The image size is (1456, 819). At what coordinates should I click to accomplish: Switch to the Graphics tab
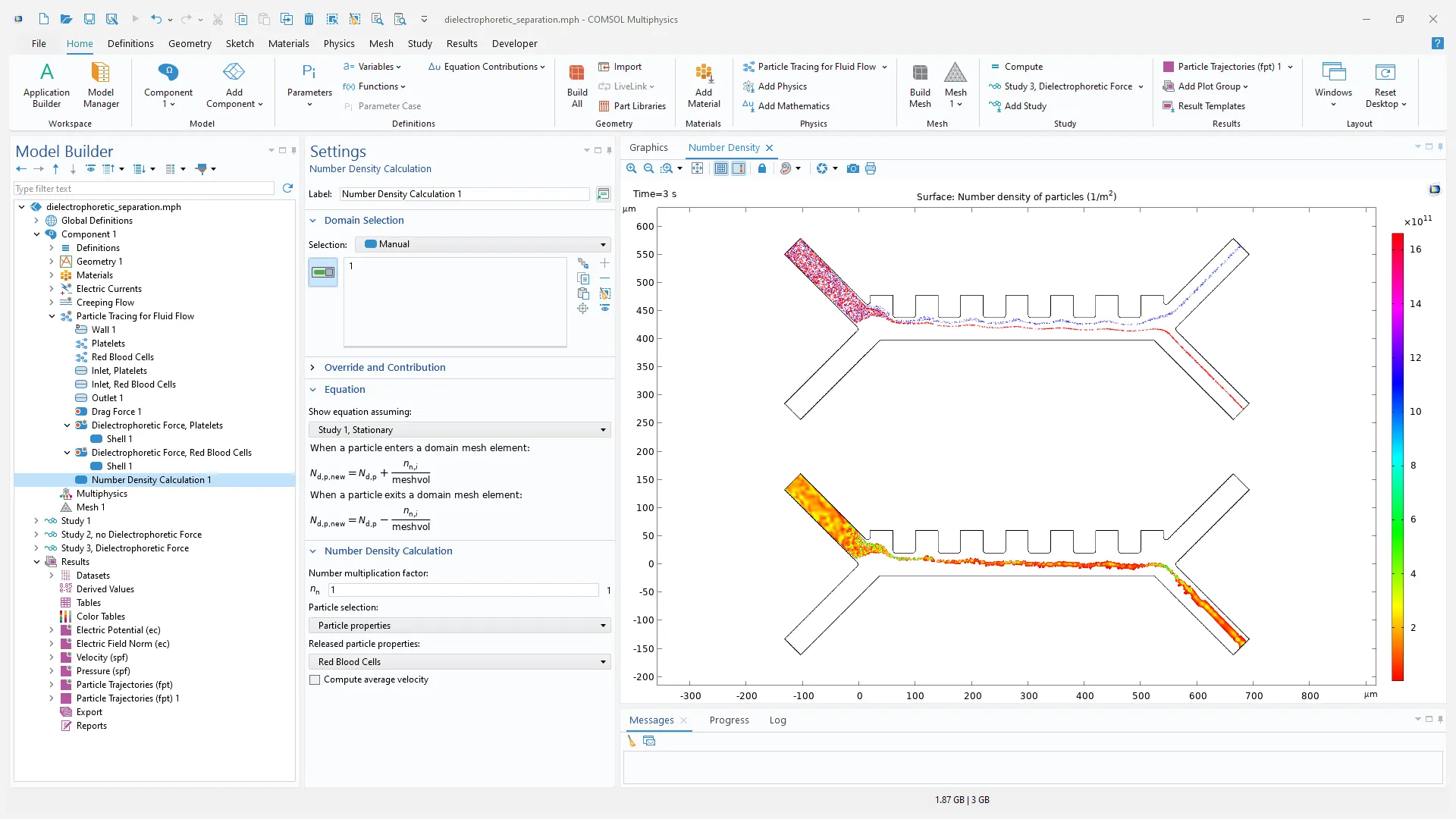[648, 148]
